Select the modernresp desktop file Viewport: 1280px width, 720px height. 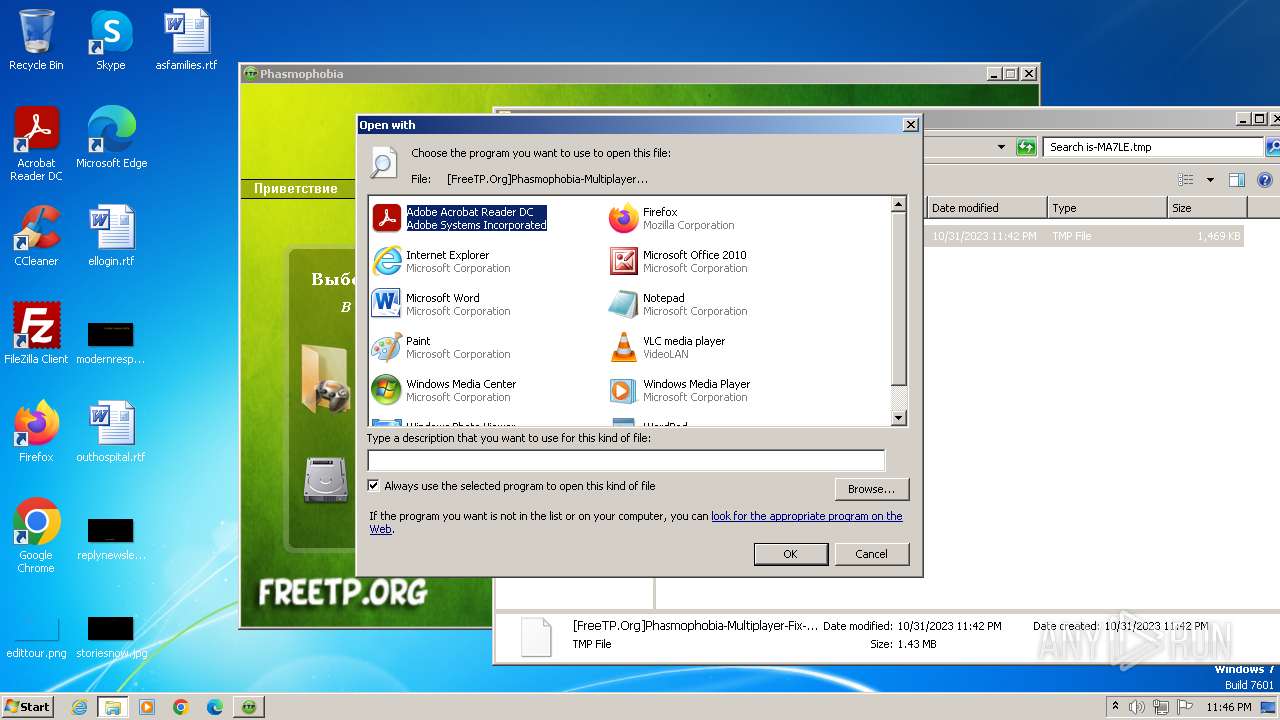[111, 343]
